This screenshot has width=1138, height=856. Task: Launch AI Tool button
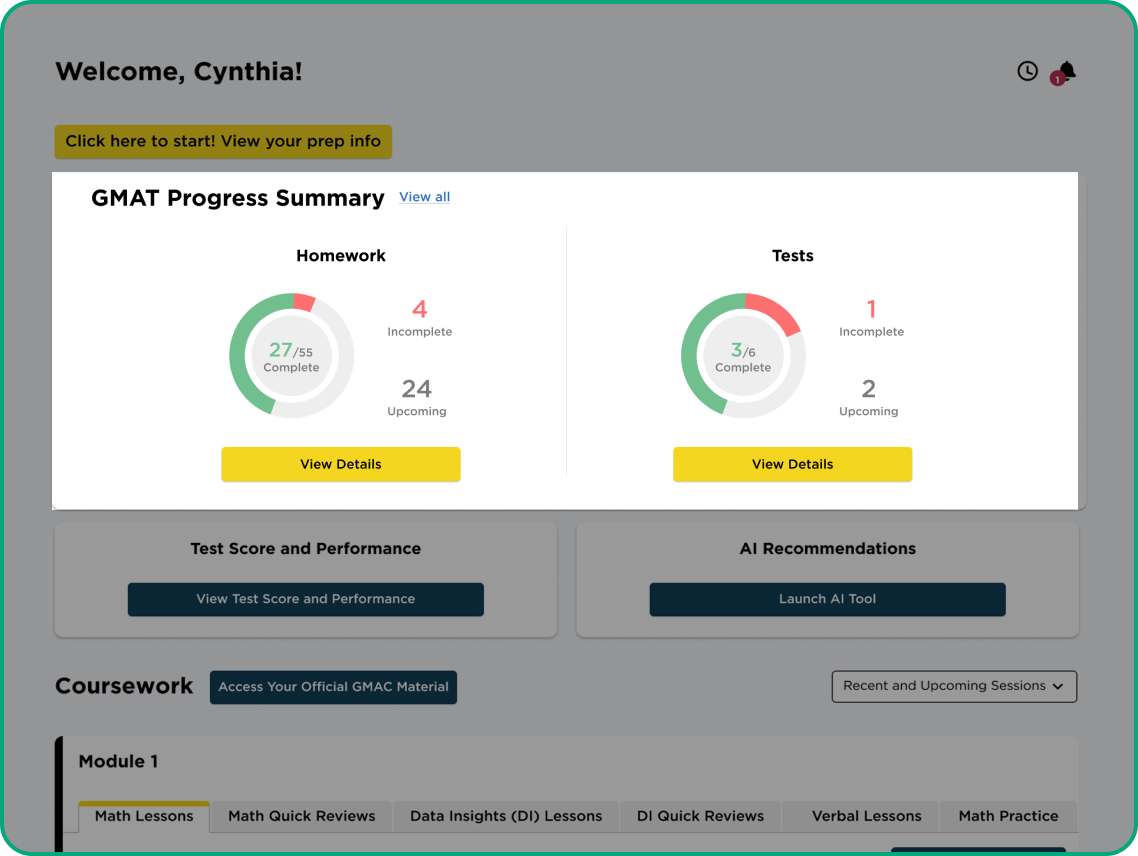click(x=827, y=599)
